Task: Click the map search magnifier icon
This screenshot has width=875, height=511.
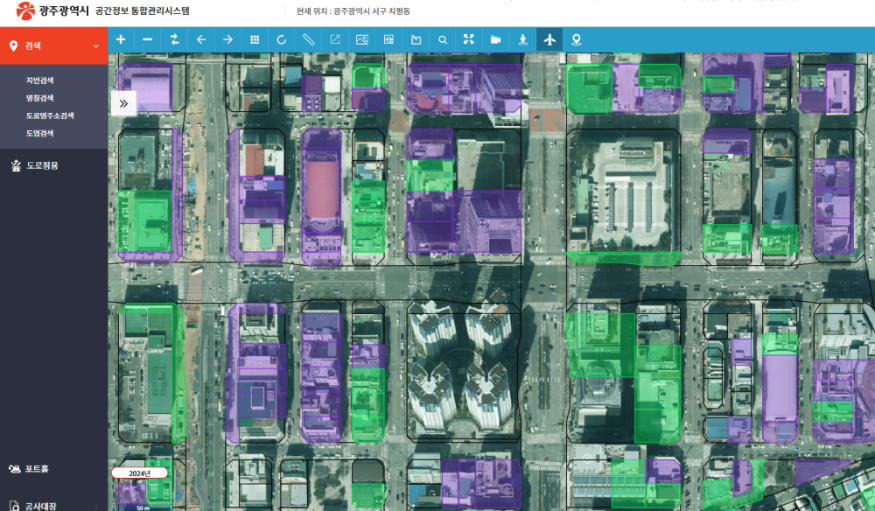Action: coord(442,39)
